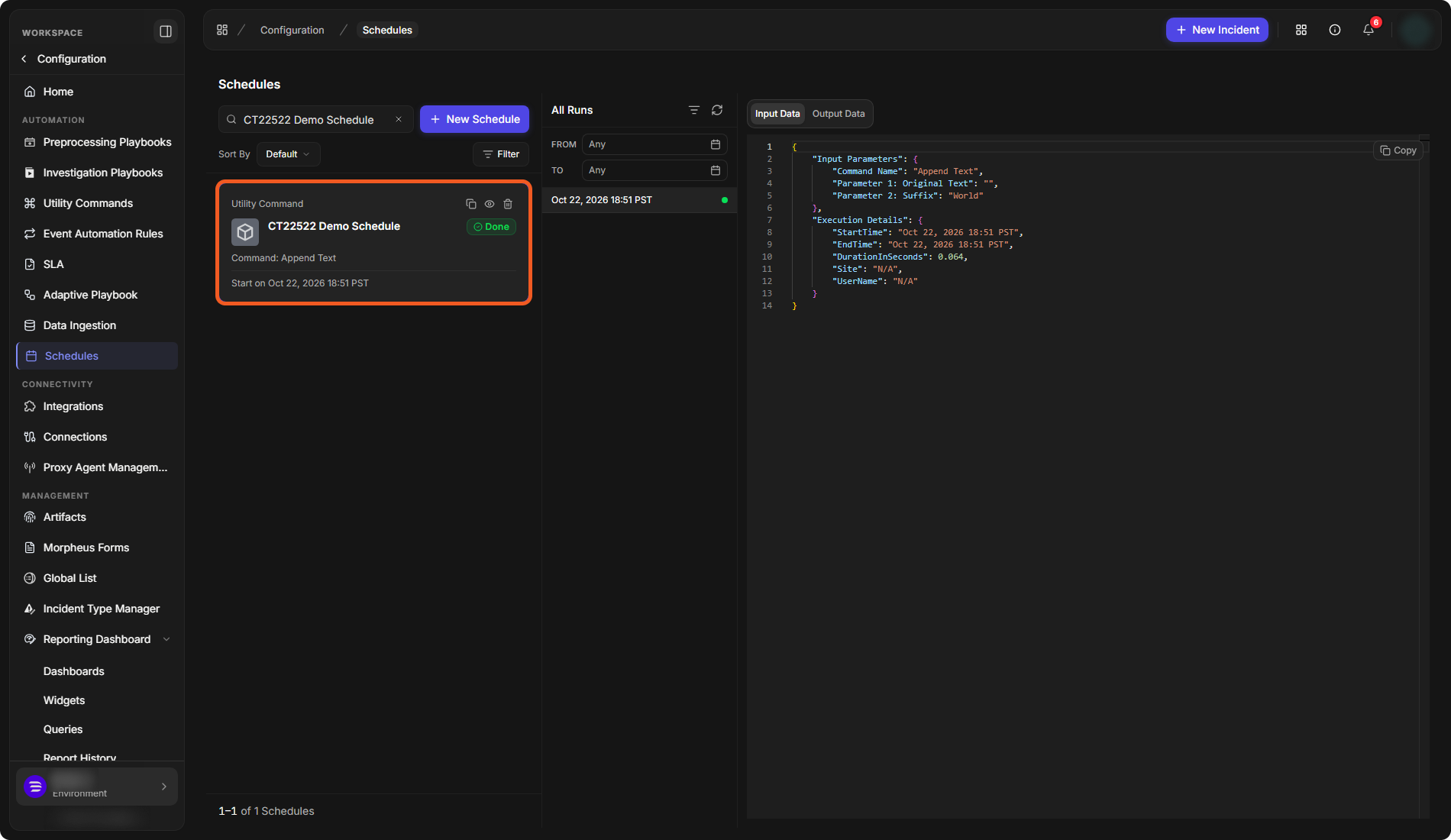The width and height of the screenshot is (1451, 840).
Task: Go to Configuration in the breadcrumb
Action: tap(292, 30)
